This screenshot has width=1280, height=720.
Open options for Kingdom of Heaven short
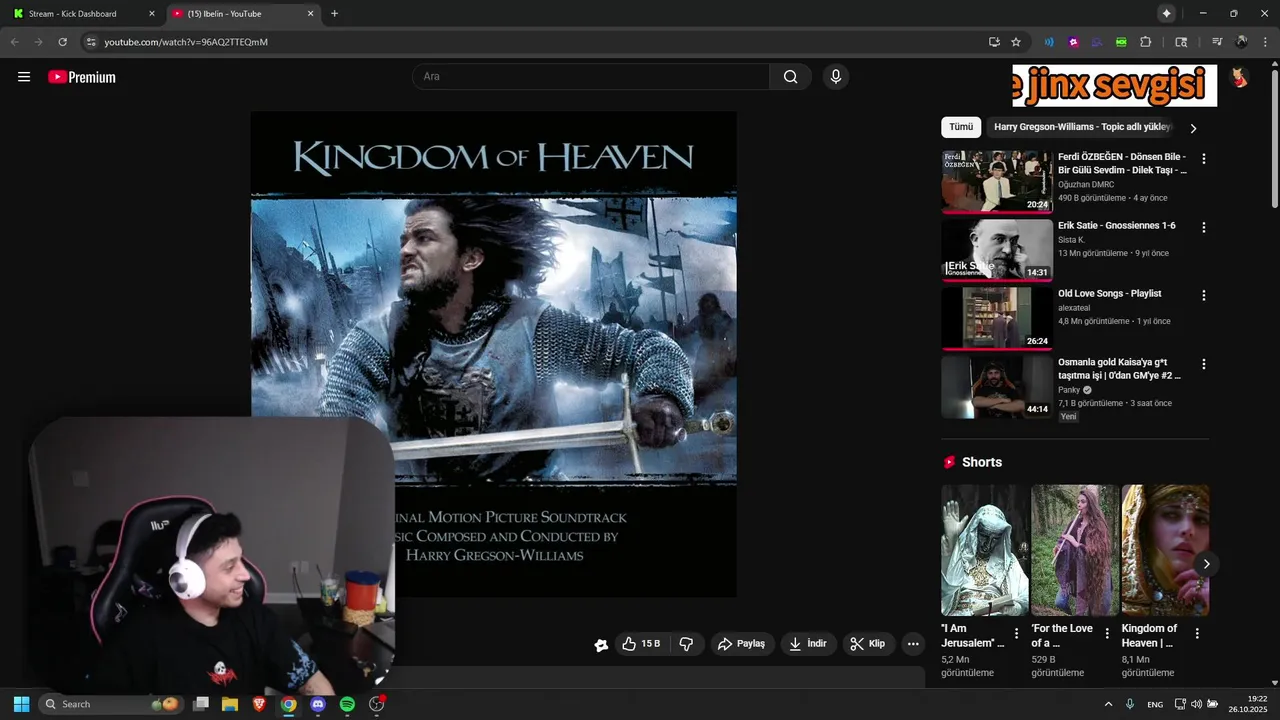pyautogui.click(x=1197, y=633)
